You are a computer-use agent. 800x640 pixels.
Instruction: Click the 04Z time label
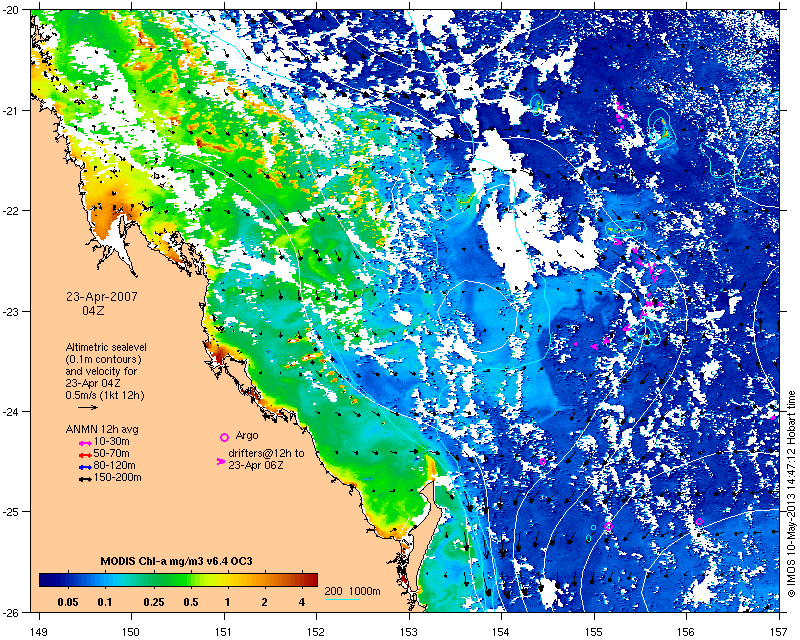click(93, 310)
